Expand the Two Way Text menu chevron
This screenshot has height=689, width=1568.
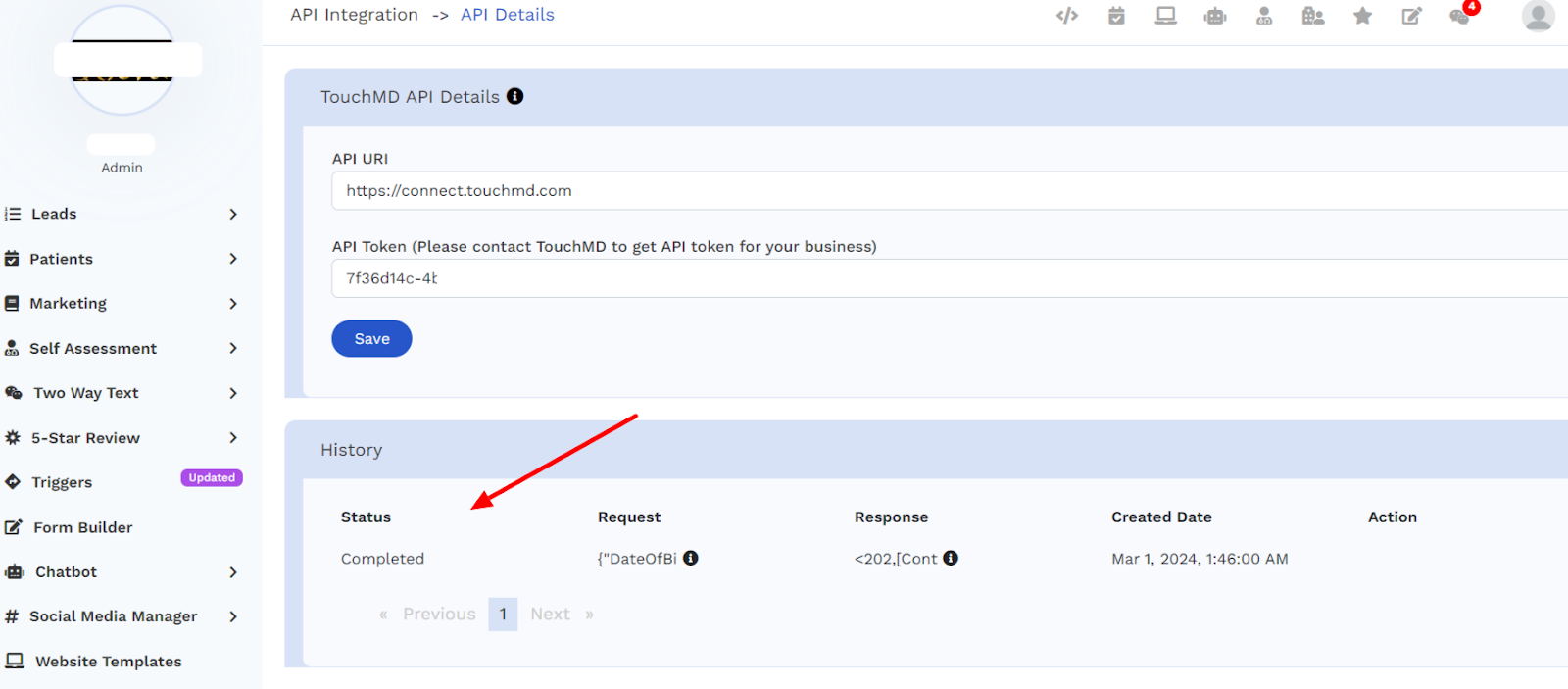pos(233,393)
